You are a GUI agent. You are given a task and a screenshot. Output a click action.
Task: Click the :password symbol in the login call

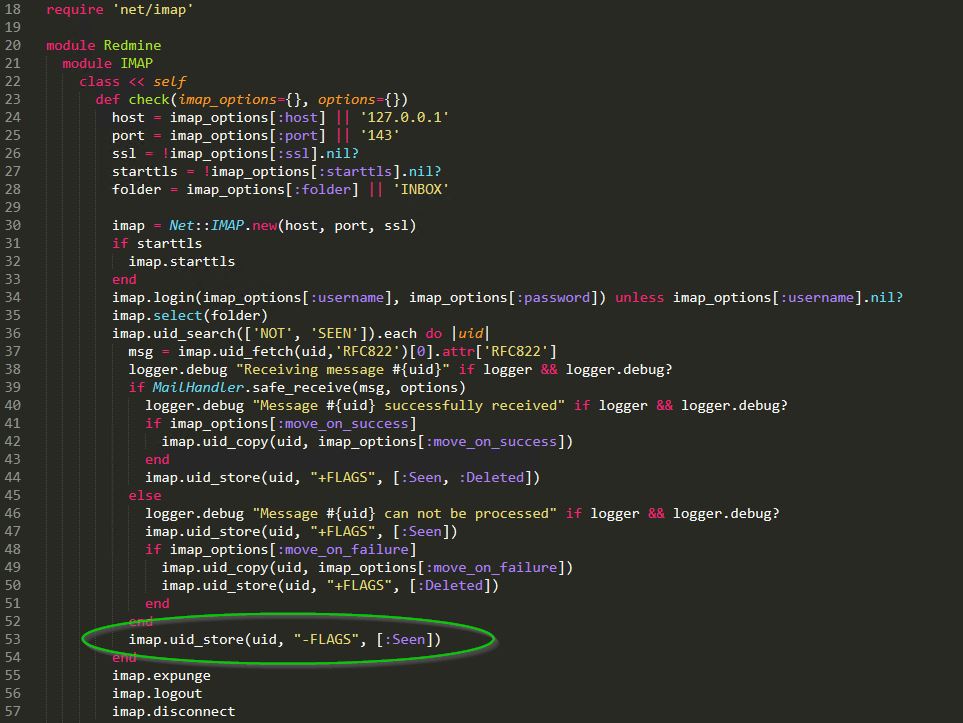[x=553, y=297]
